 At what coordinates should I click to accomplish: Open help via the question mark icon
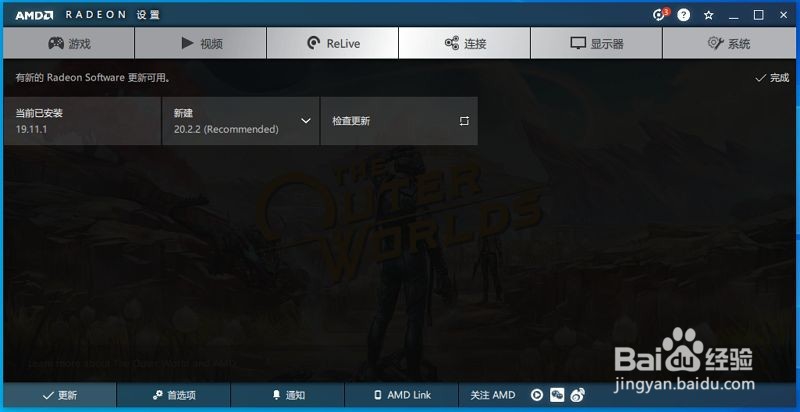click(x=684, y=15)
